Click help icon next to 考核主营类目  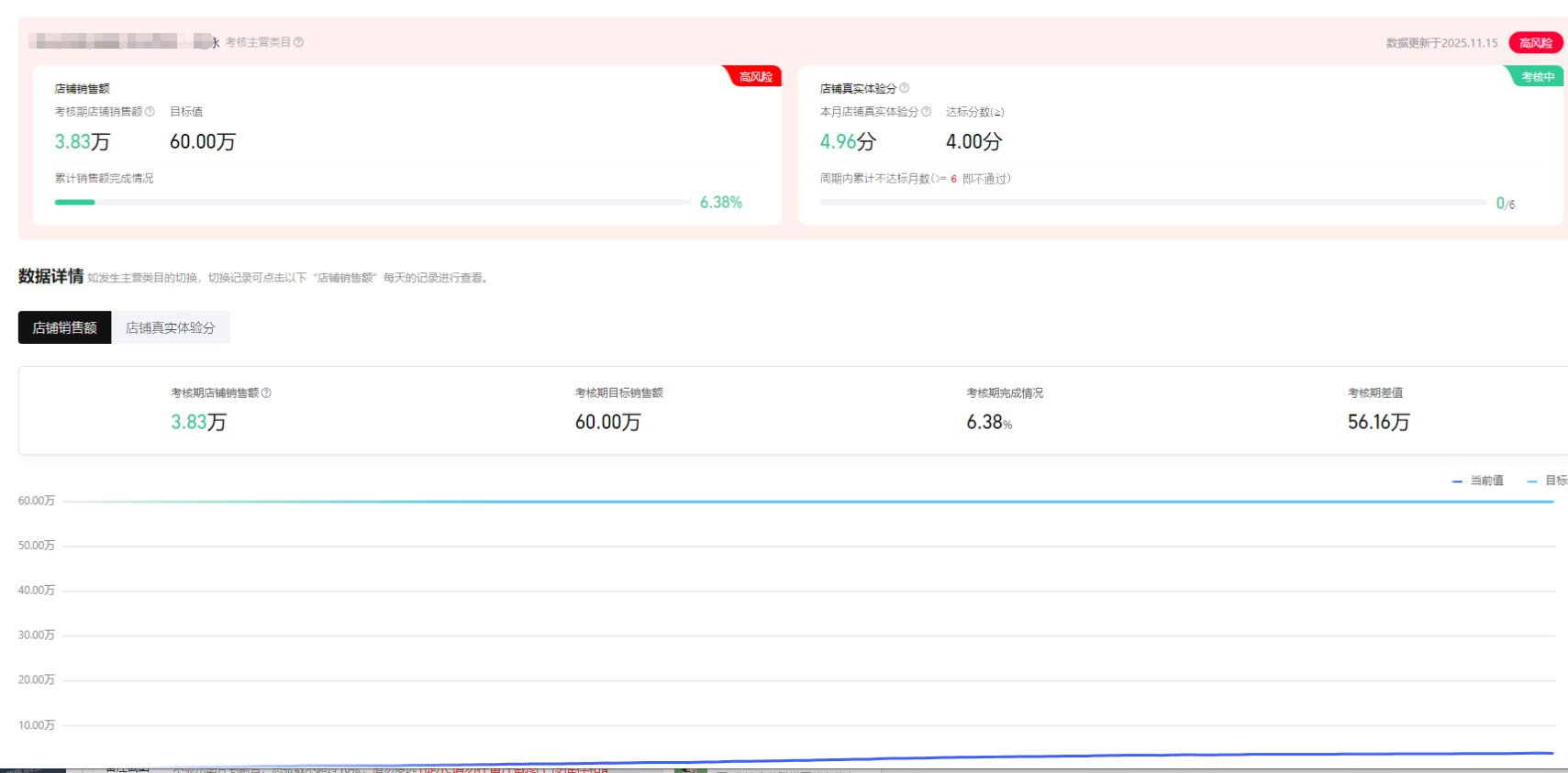tap(298, 42)
